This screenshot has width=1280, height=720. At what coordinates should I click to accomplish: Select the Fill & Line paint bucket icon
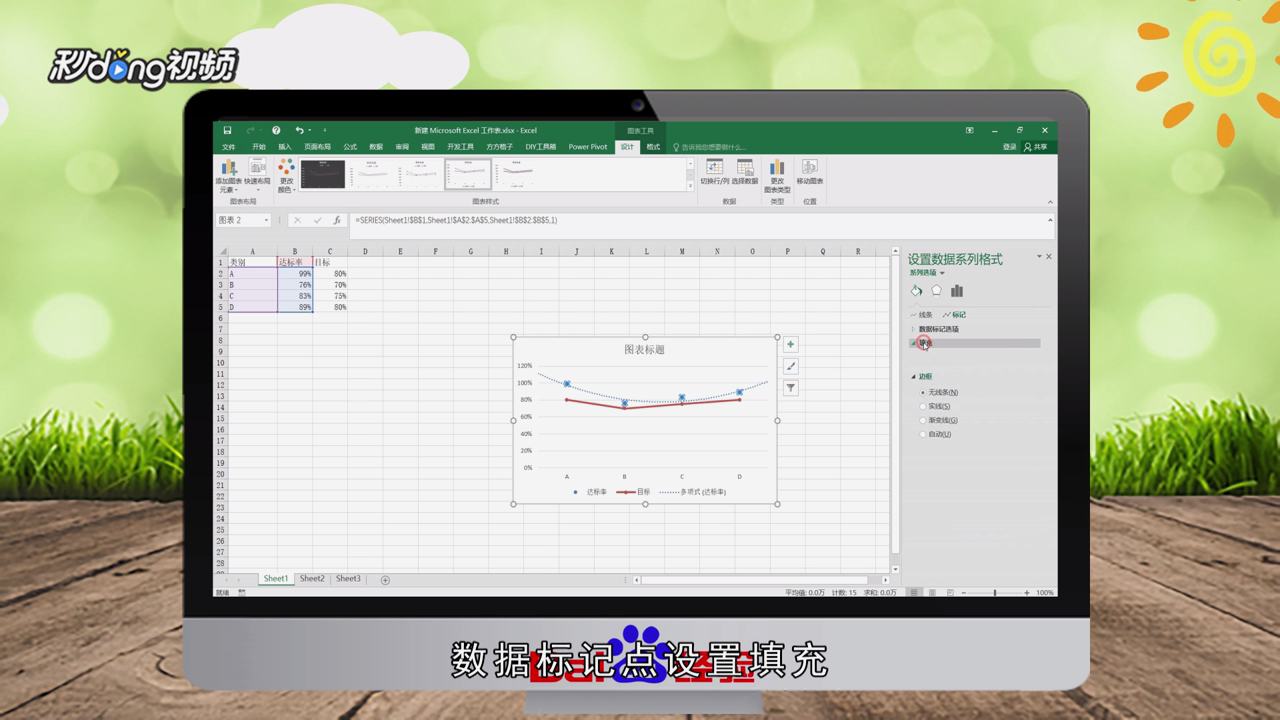pyautogui.click(x=916, y=291)
